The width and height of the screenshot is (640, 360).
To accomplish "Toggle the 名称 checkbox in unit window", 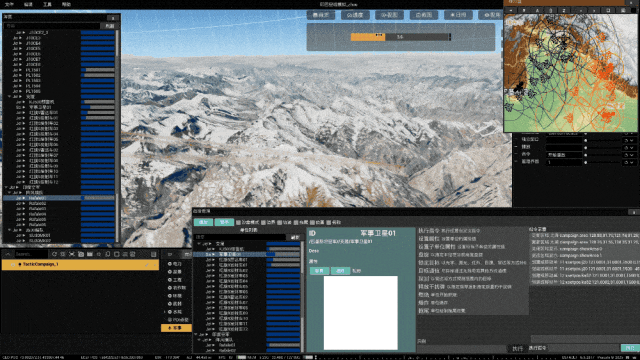I will [x=329, y=222].
